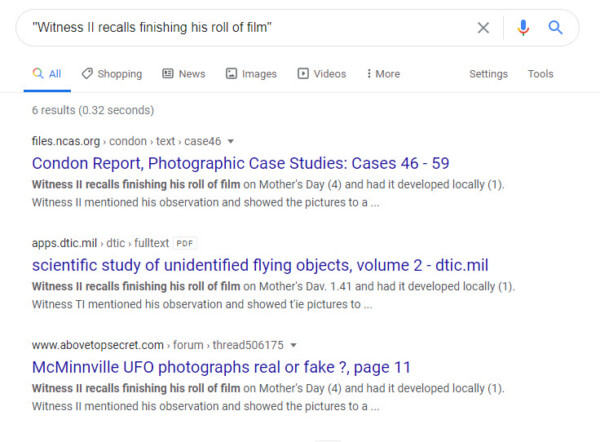600x442 pixels.
Task: Expand the abovetopsecret.com result options arrow
Action: coord(293,345)
